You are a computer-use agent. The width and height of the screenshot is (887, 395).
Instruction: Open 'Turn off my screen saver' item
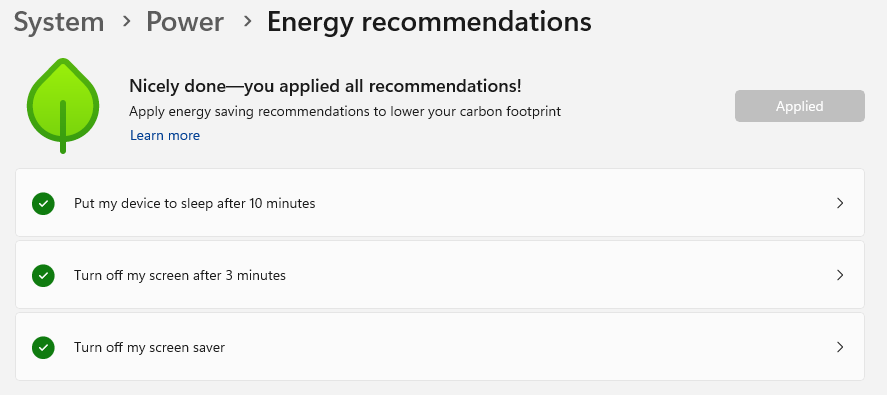click(x=440, y=347)
